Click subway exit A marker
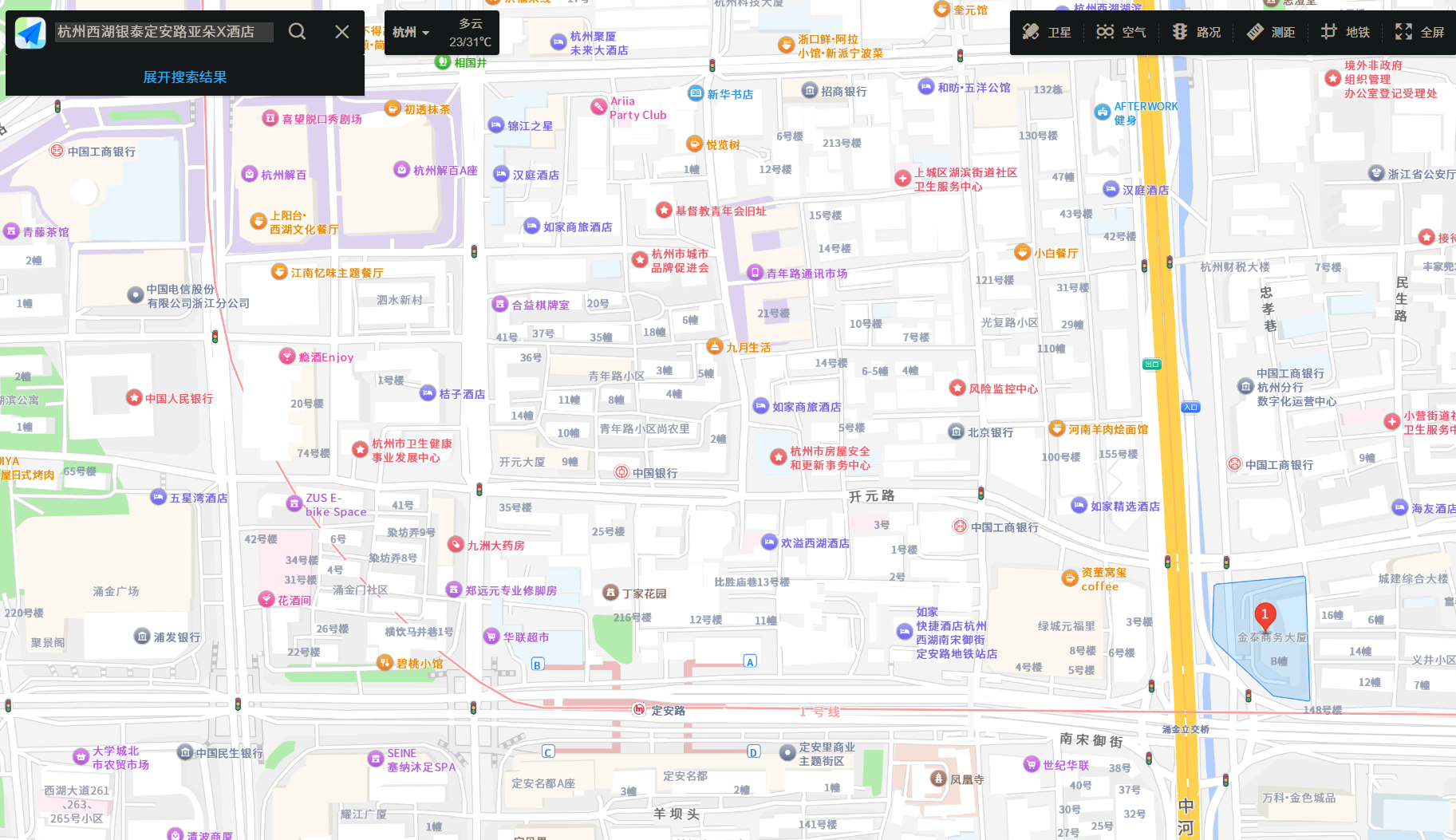The width and height of the screenshot is (1456, 840). pos(750,661)
